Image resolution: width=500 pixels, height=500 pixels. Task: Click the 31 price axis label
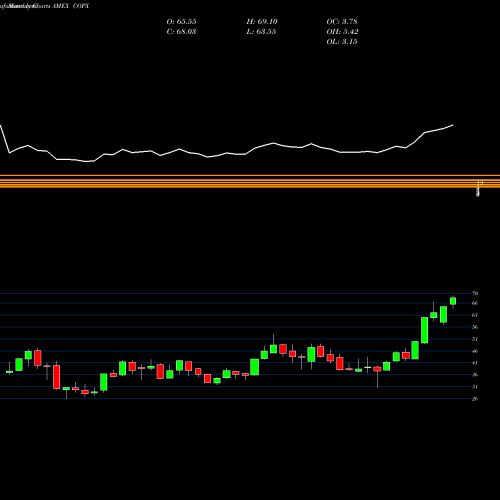tap(475, 387)
